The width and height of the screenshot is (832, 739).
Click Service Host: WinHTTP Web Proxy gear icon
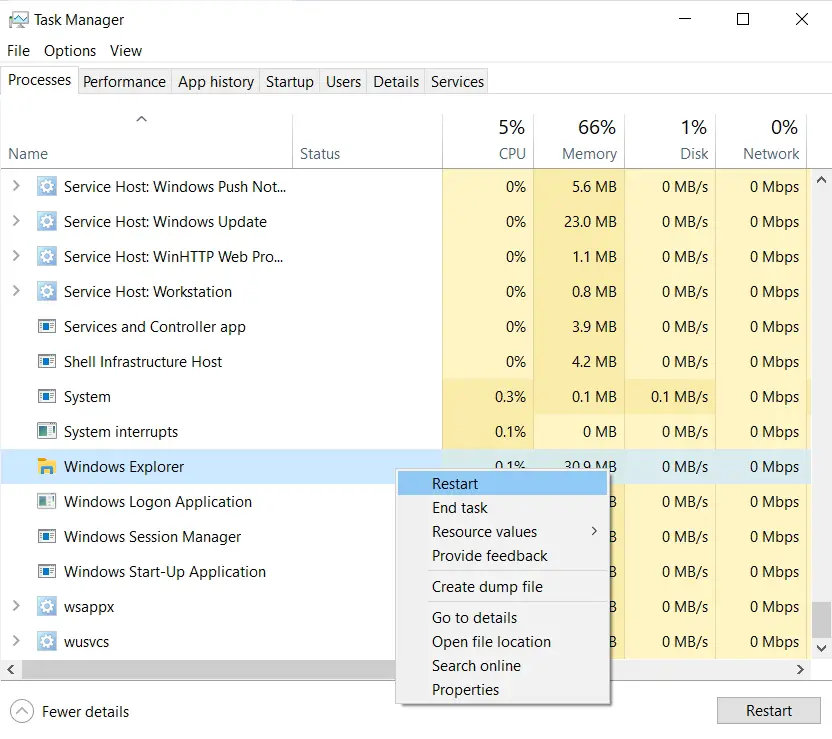pyautogui.click(x=47, y=257)
